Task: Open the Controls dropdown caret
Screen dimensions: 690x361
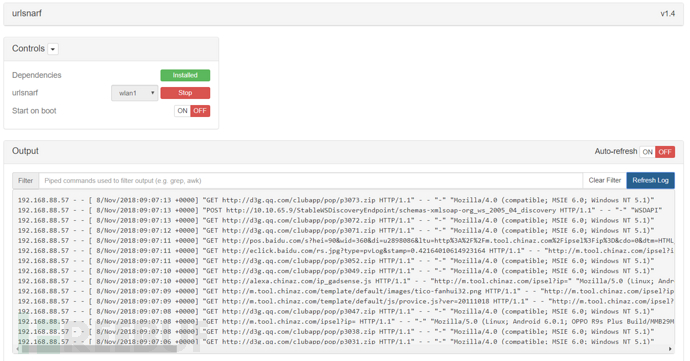Action: [x=53, y=49]
